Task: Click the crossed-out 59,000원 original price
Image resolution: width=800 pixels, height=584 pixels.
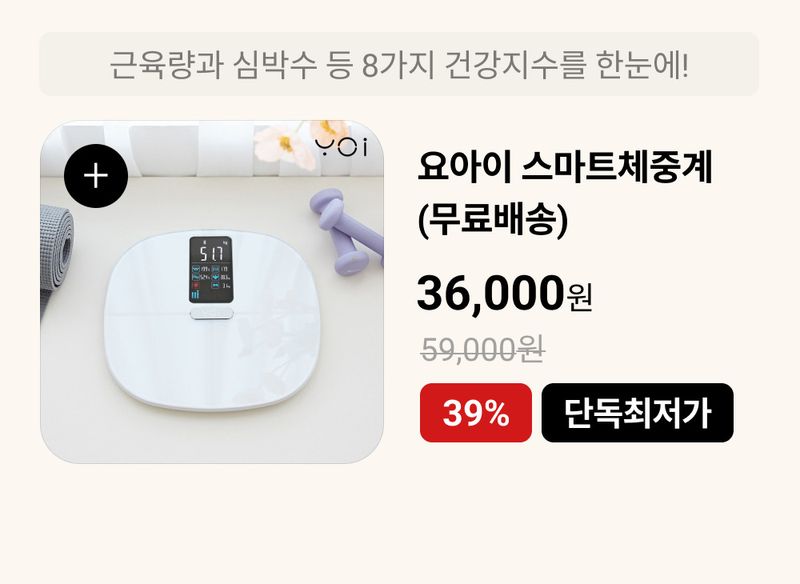Action: [482, 349]
